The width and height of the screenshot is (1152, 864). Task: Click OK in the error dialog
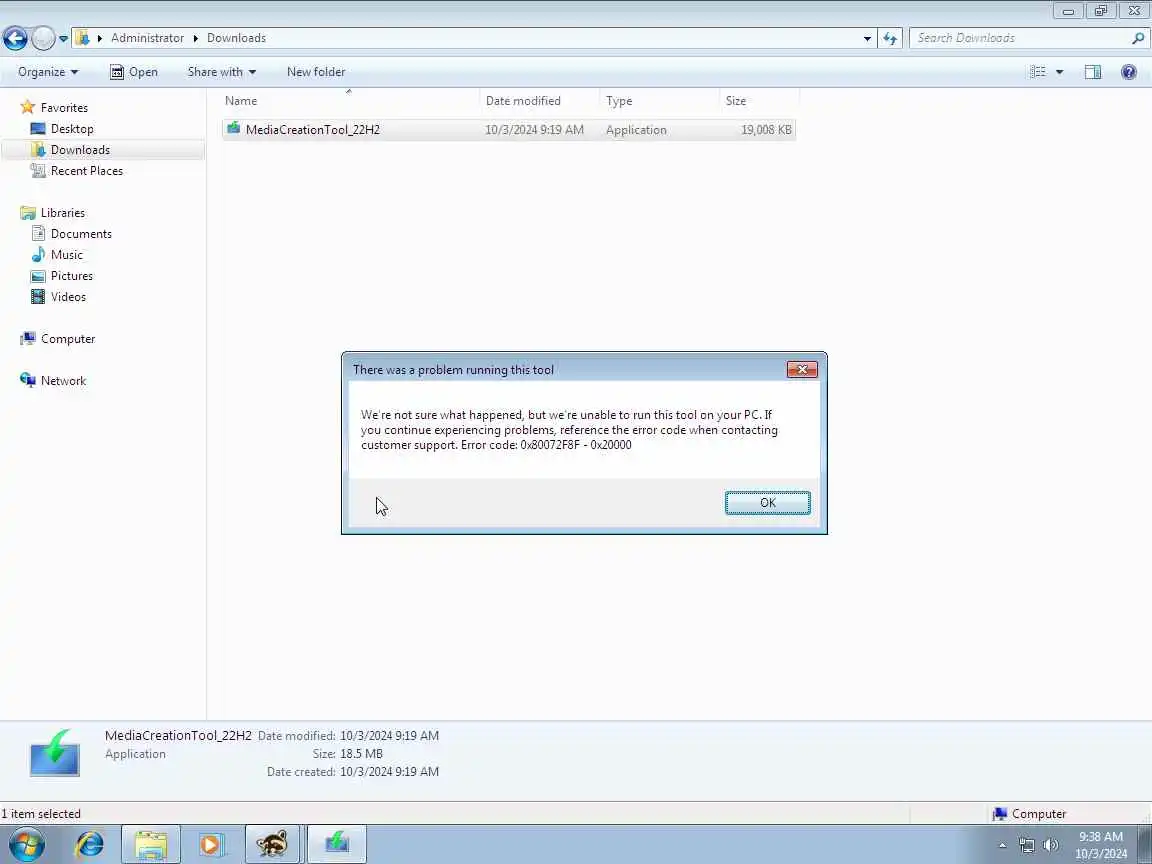point(767,503)
